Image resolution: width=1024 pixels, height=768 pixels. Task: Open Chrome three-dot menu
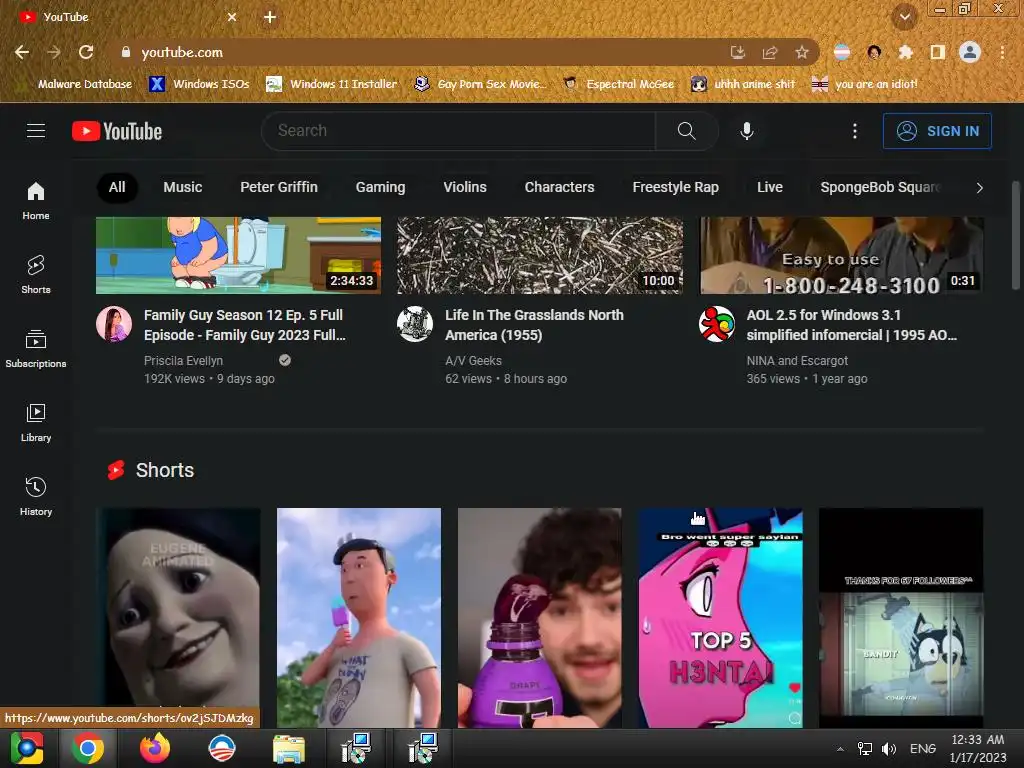point(1002,52)
